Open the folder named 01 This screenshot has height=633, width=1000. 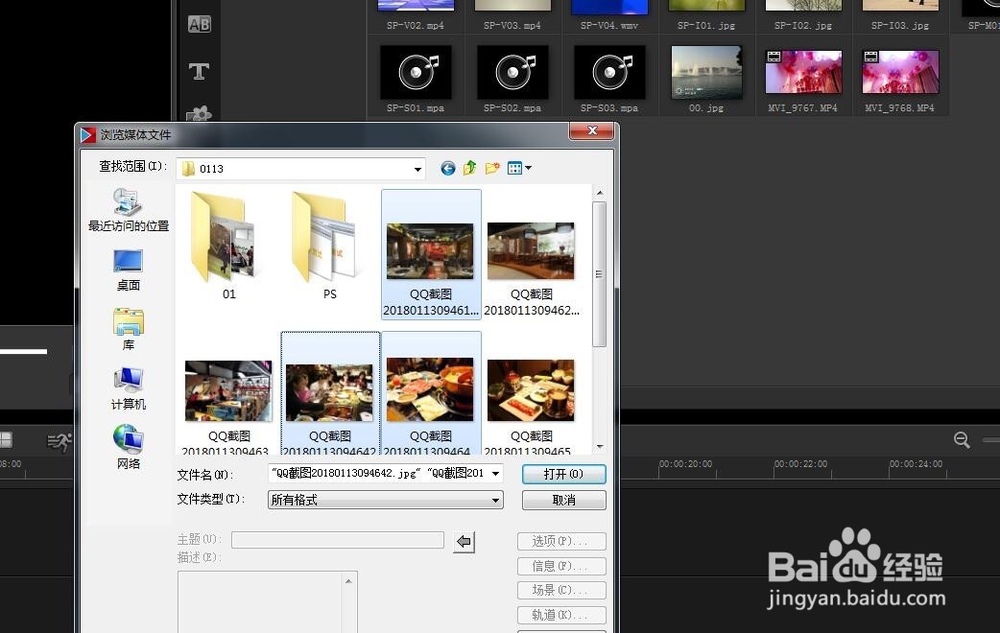click(x=229, y=245)
